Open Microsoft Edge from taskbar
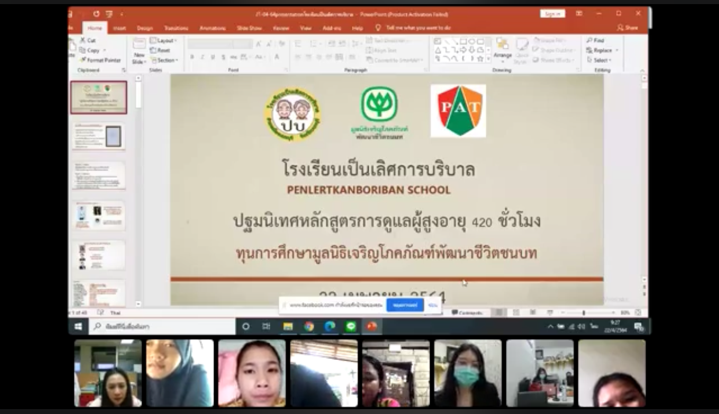Viewport: 719px width, 414px height. (330, 326)
